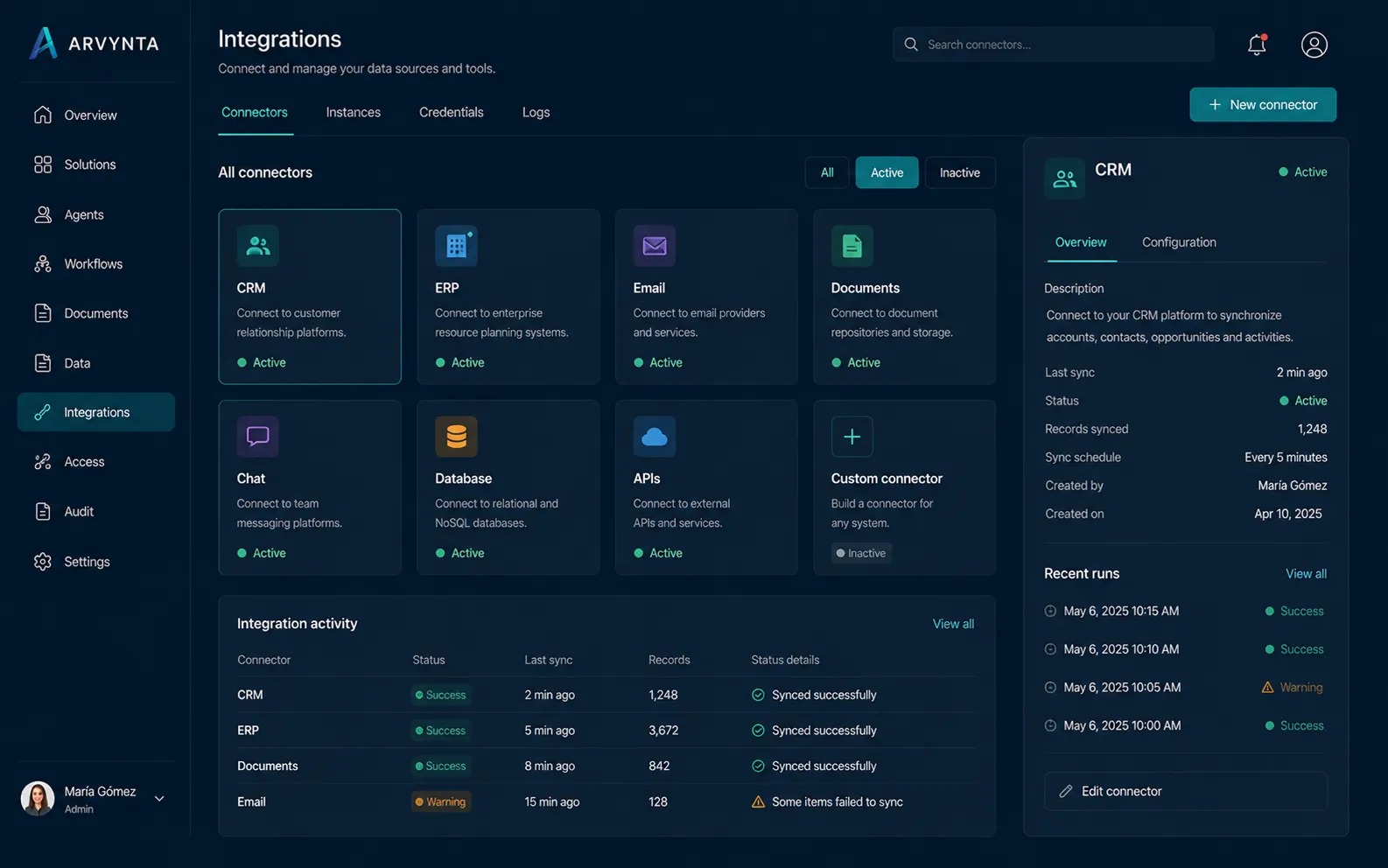
Task: Open the May 6, 2025 10:00 AM run
Action: 1185,725
